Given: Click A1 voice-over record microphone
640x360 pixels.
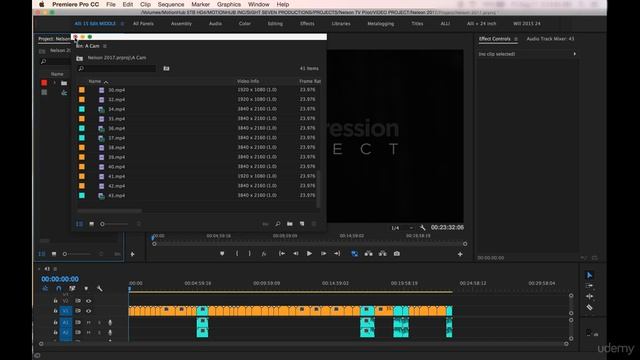Looking at the screenshot, I should coord(110,322).
